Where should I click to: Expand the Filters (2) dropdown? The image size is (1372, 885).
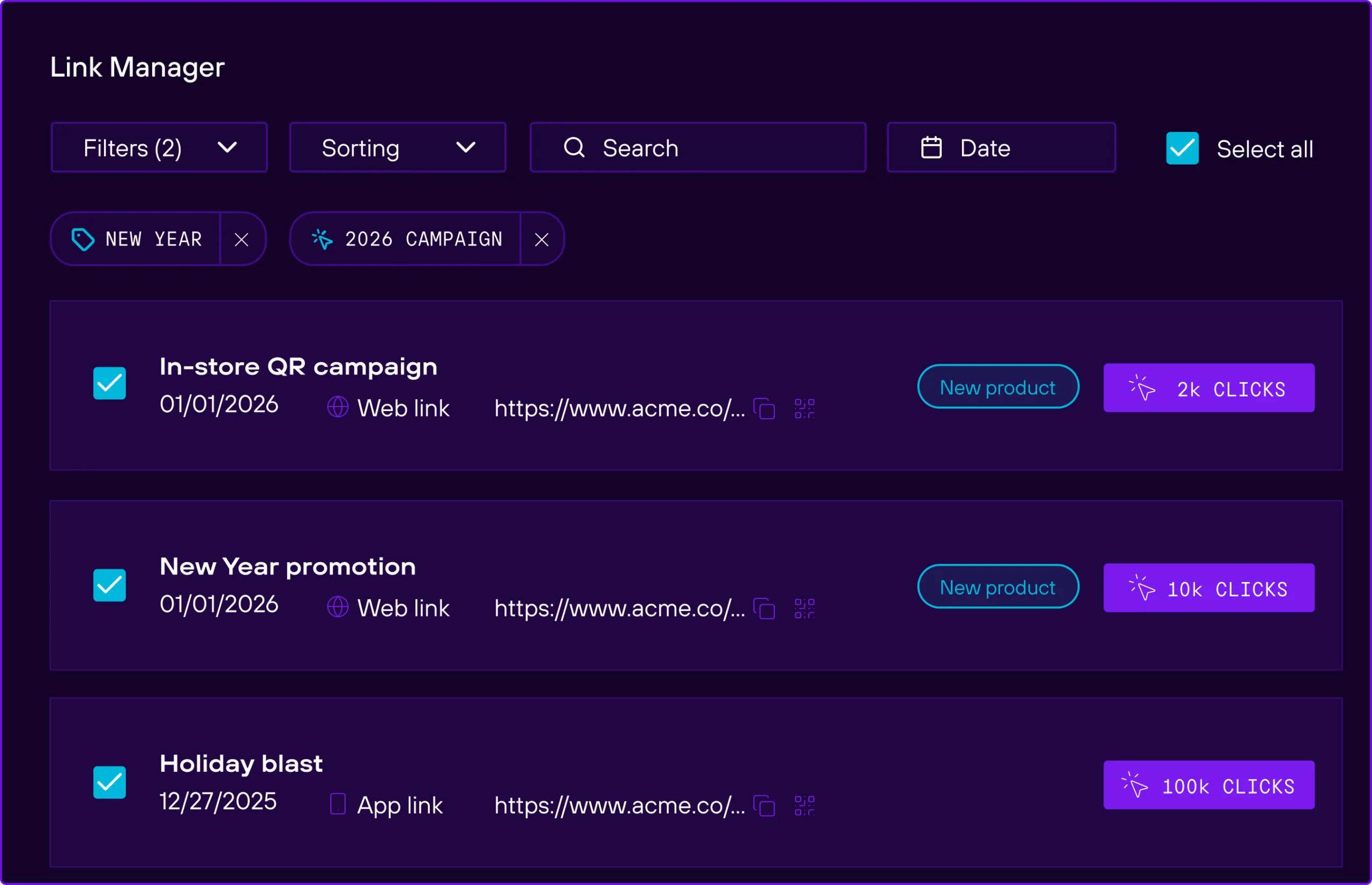tap(159, 148)
